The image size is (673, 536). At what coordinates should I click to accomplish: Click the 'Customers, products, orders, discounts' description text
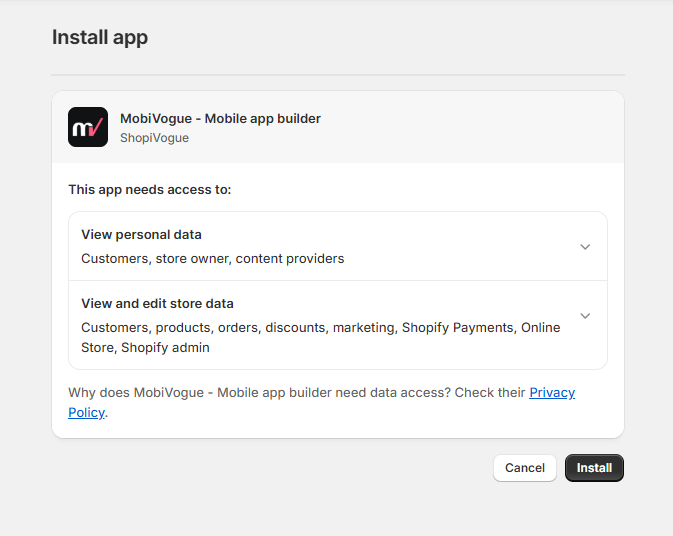(321, 337)
